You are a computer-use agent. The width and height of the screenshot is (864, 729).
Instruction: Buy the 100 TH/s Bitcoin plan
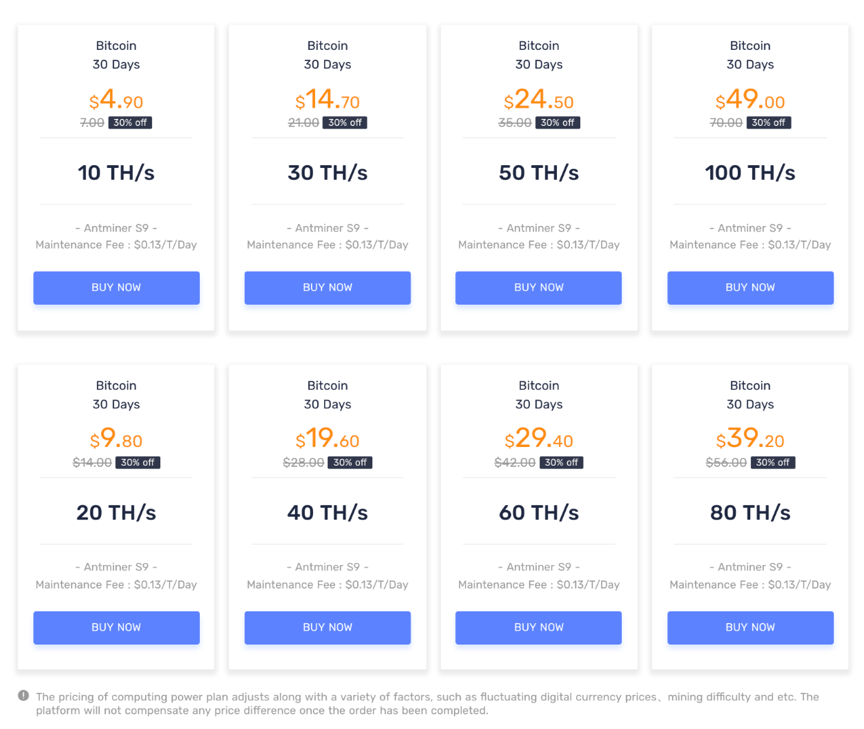pos(750,288)
